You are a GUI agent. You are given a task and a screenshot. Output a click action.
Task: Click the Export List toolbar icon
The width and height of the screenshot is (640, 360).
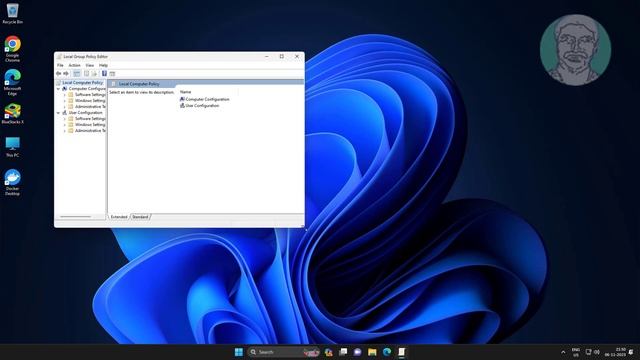(94, 73)
